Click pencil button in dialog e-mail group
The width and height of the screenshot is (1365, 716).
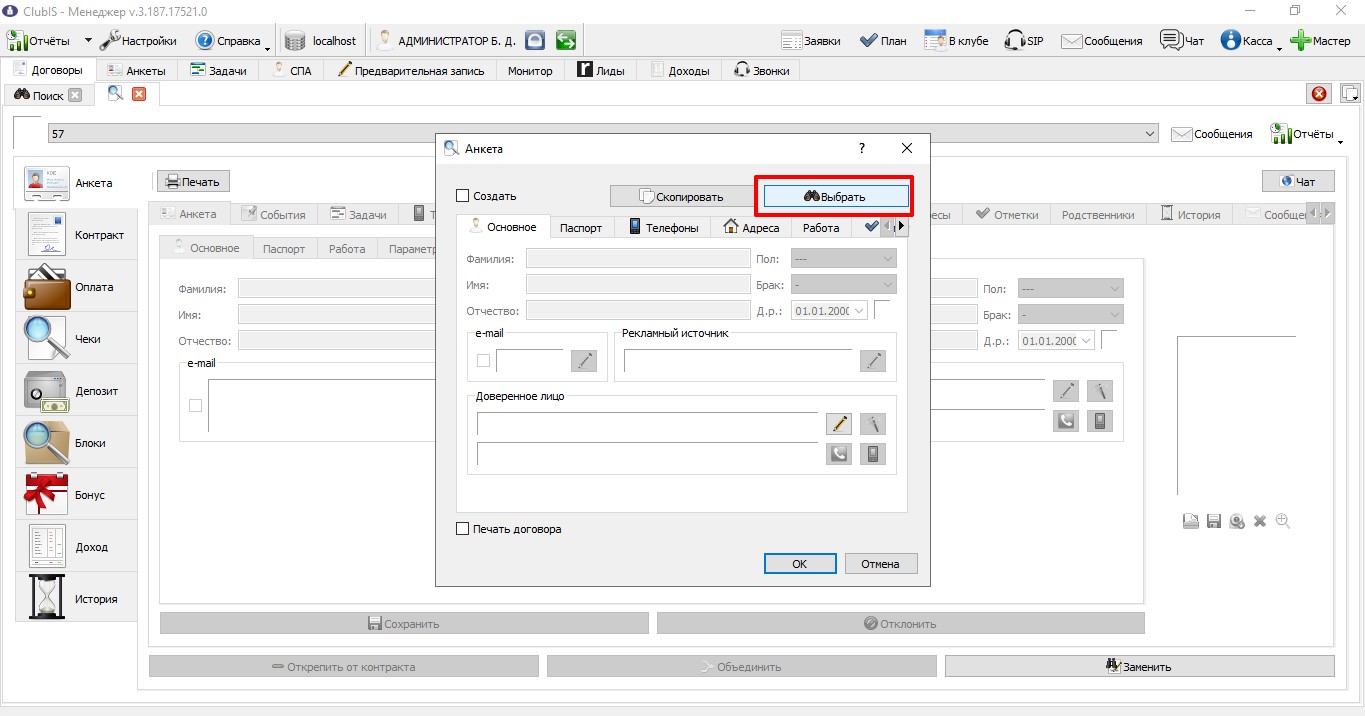coord(583,361)
